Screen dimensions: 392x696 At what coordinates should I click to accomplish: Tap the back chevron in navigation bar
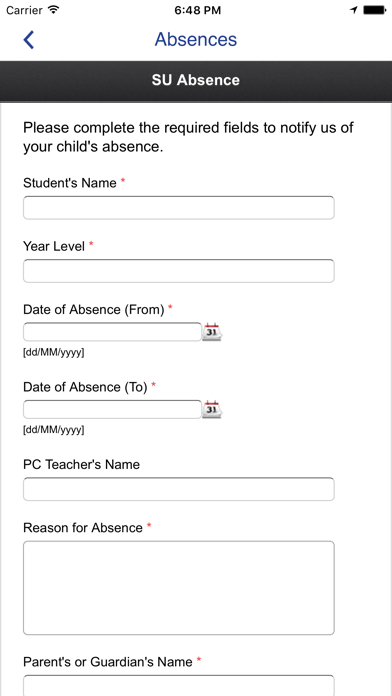[28, 40]
